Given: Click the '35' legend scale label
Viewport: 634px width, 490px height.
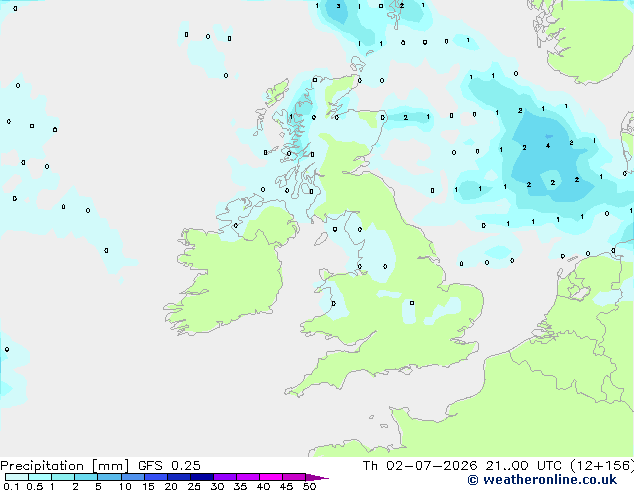Looking at the screenshot, I should tap(240, 486).
